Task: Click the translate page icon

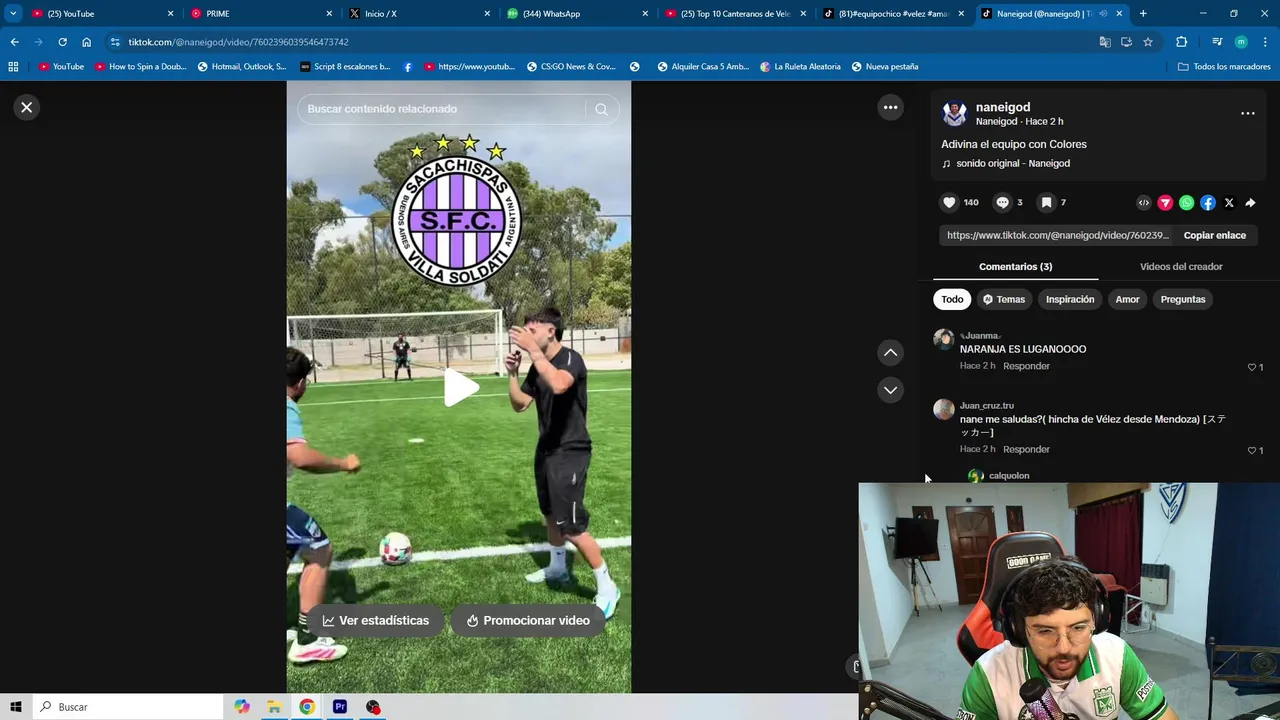Action: tap(1104, 42)
